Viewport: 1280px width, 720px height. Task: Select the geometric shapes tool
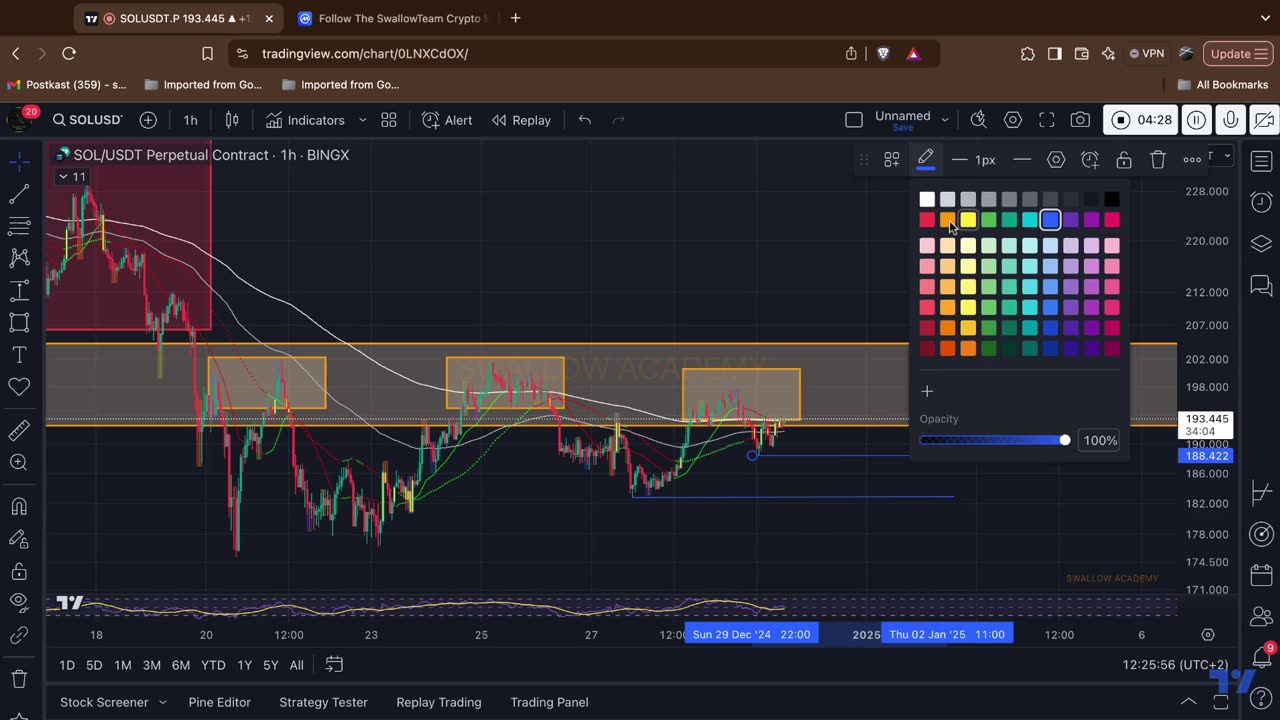click(19, 322)
